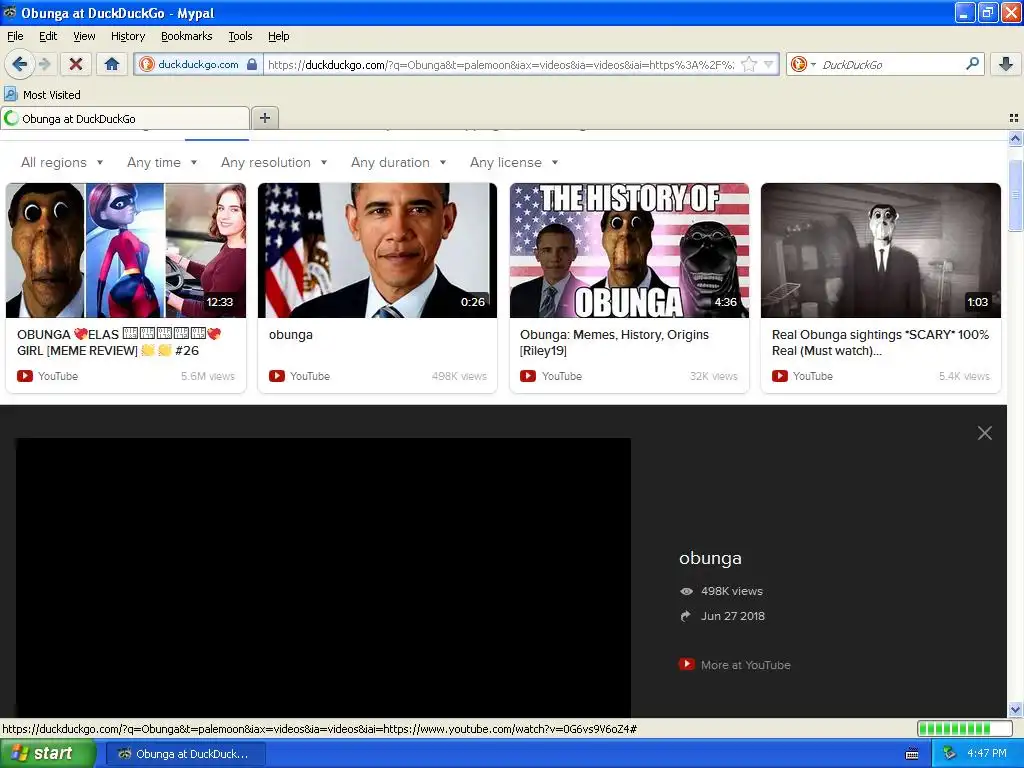
Task: Click the Mypal raccoon title bar icon
Action: [9, 12]
